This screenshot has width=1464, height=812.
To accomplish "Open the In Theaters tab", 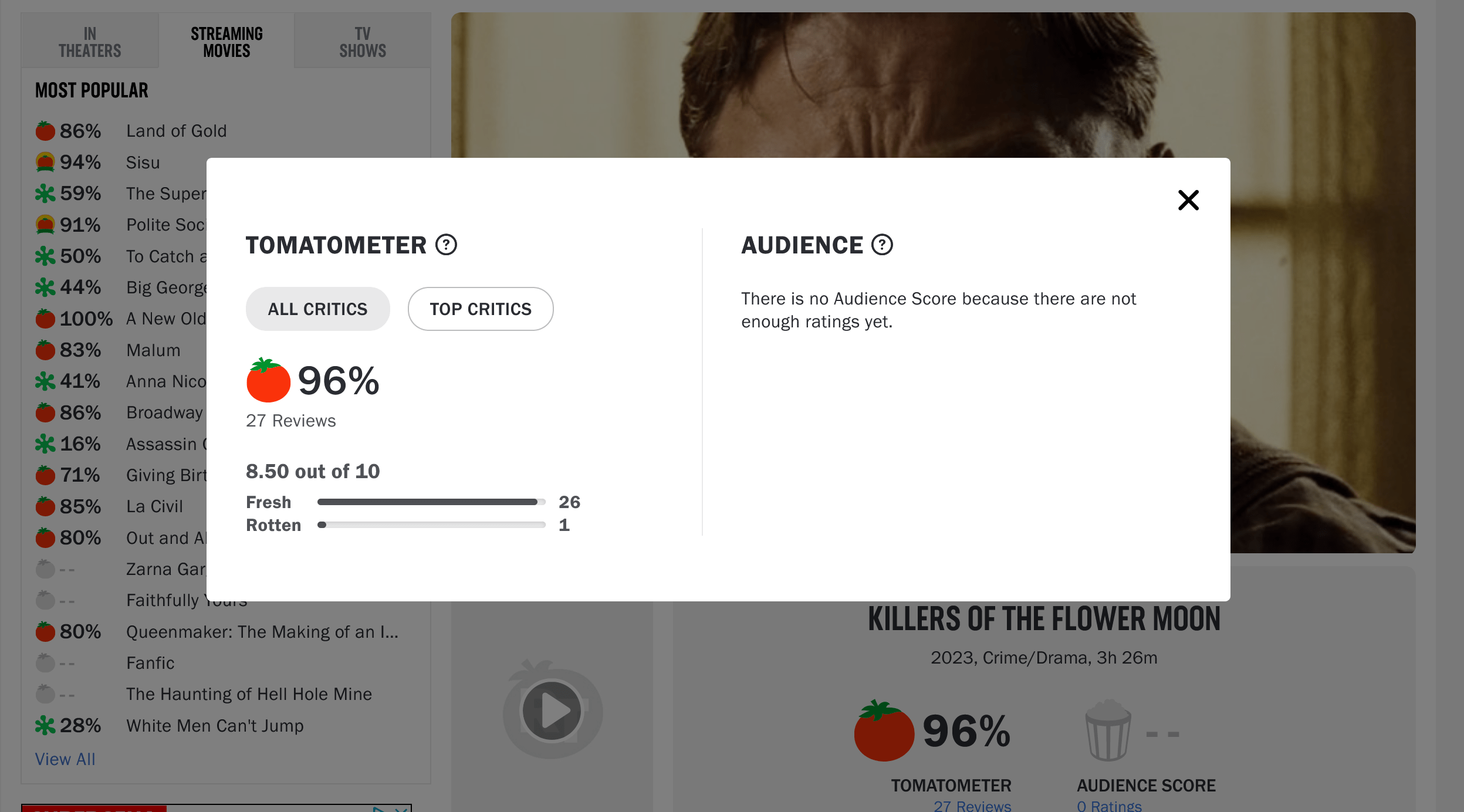I will coord(90,42).
